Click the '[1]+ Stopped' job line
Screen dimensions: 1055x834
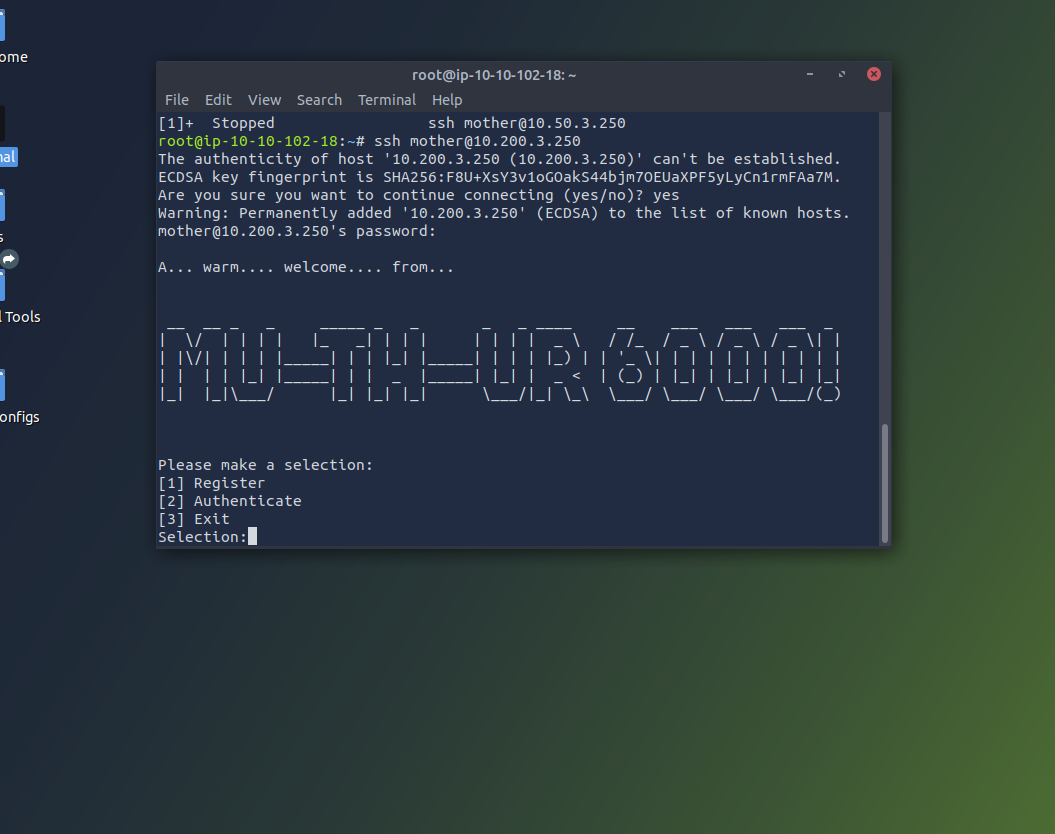tap(392, 123)
